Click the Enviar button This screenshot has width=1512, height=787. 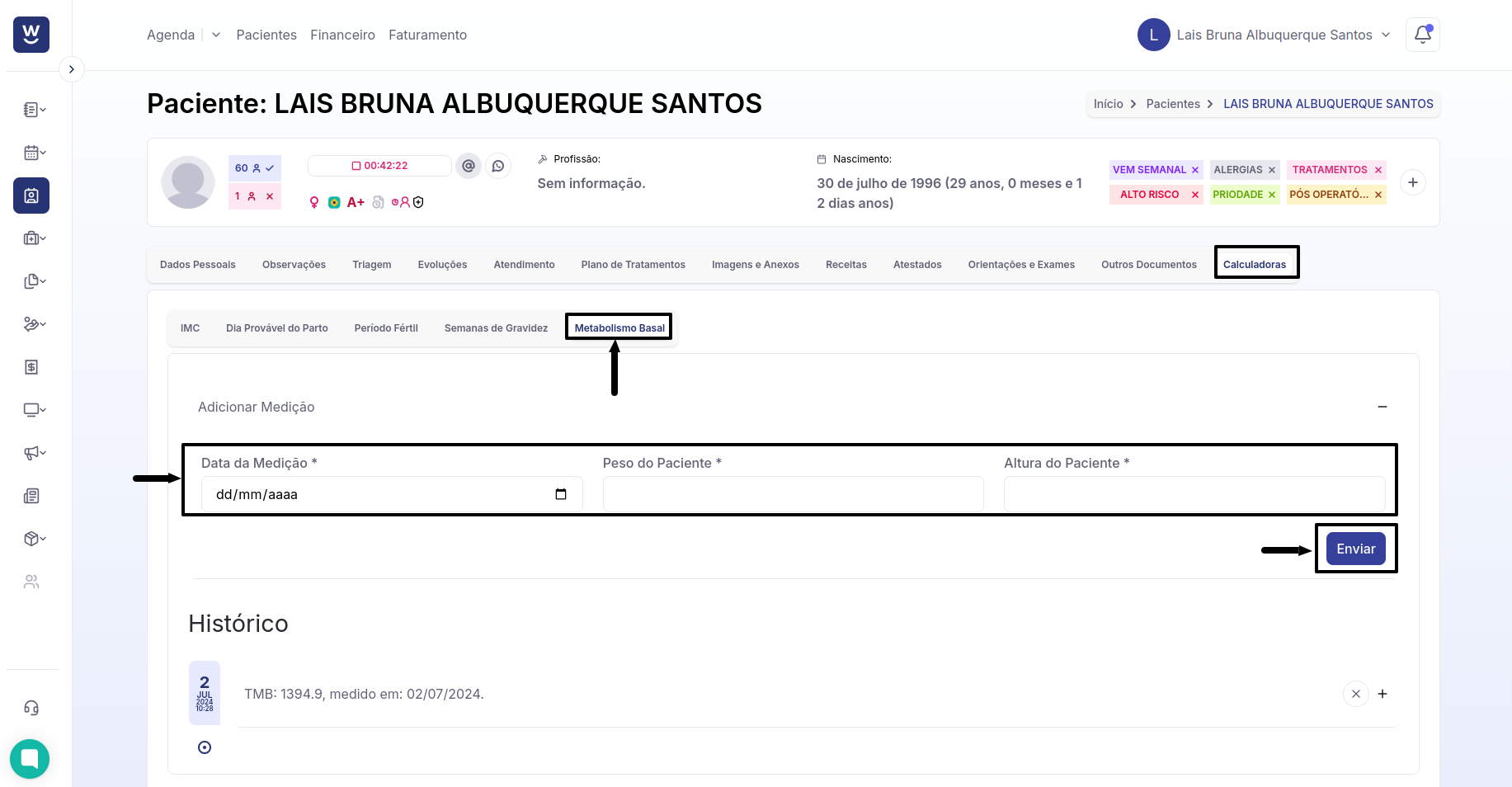coord(1356,549)
